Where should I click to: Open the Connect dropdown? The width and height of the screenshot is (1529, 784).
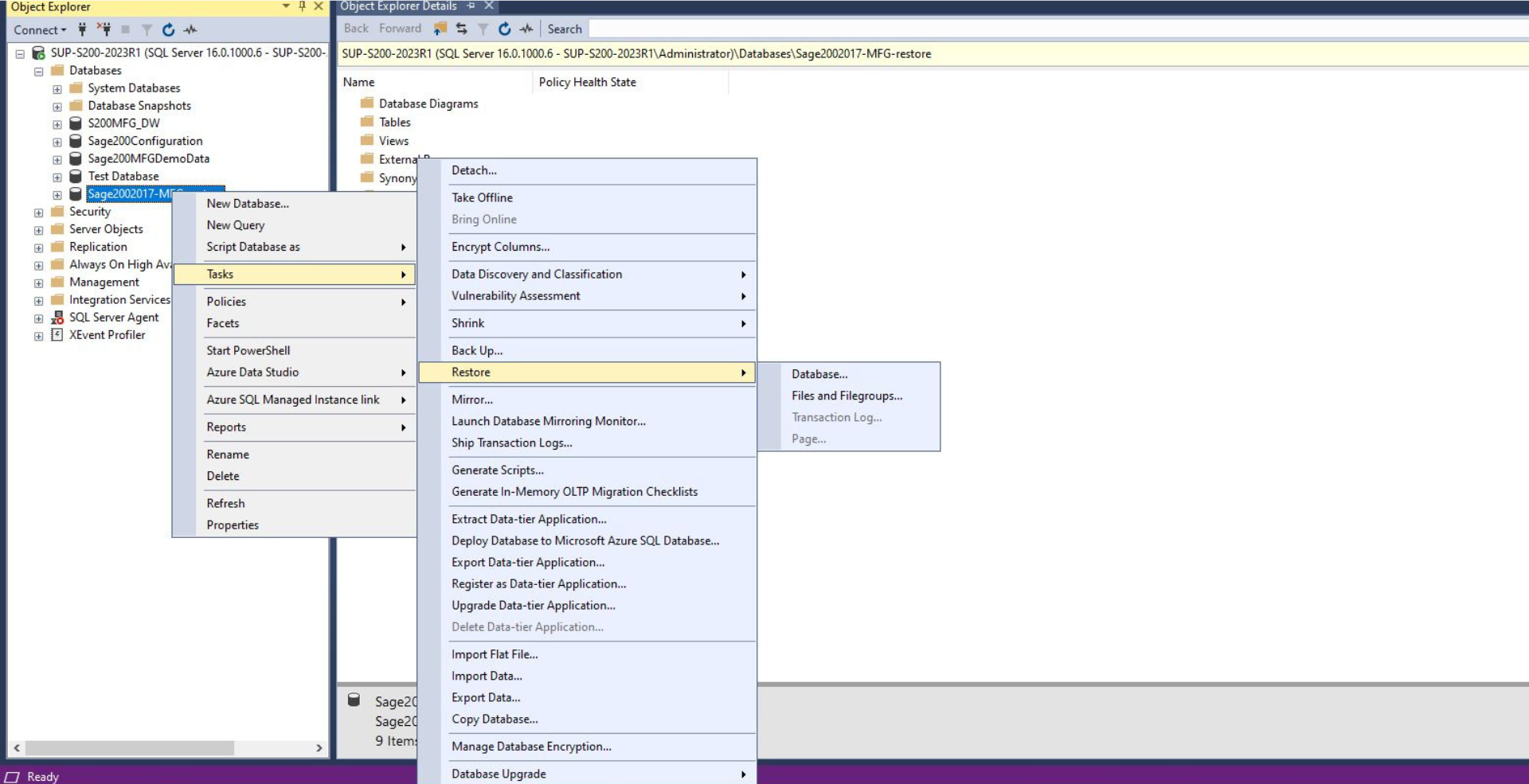pos(40,29)
